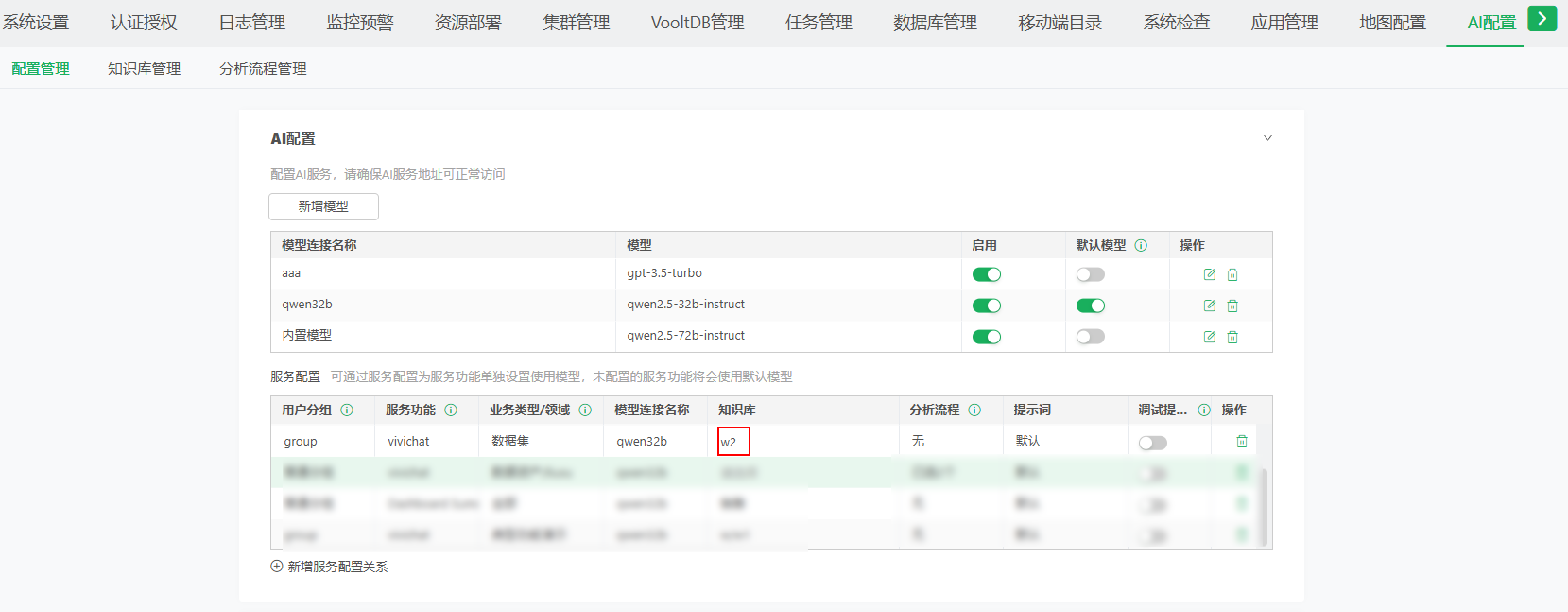The image size is (1568, 612).
Task: Click info icon beside 默认模型 header
Action: 1141,245
